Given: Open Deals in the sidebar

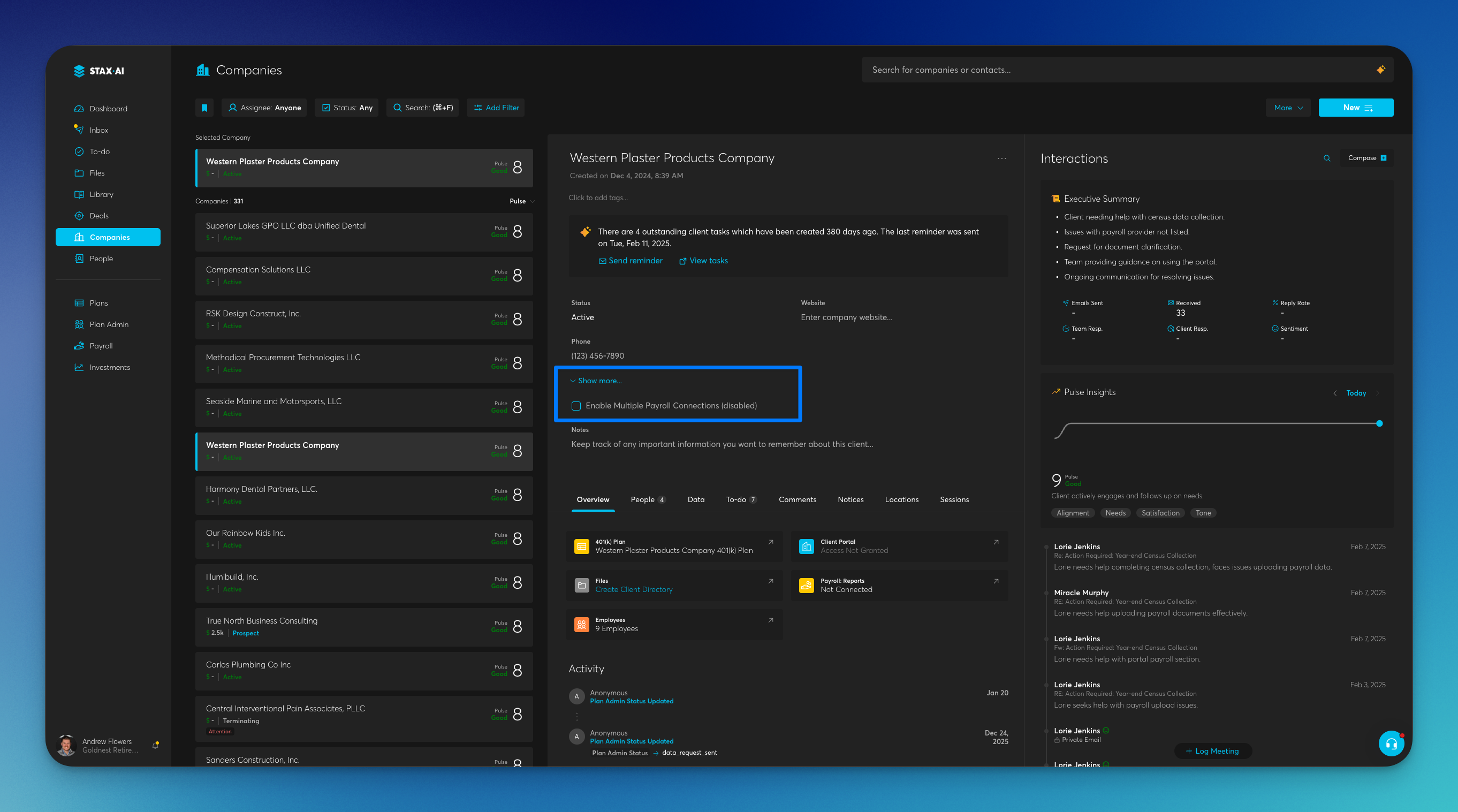Looking at the screenshot, I should click(x=98, y=216).
